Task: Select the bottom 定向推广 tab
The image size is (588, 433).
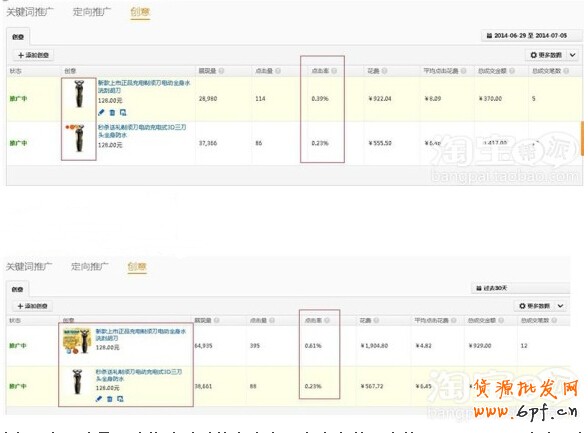Action: (90, 267)
